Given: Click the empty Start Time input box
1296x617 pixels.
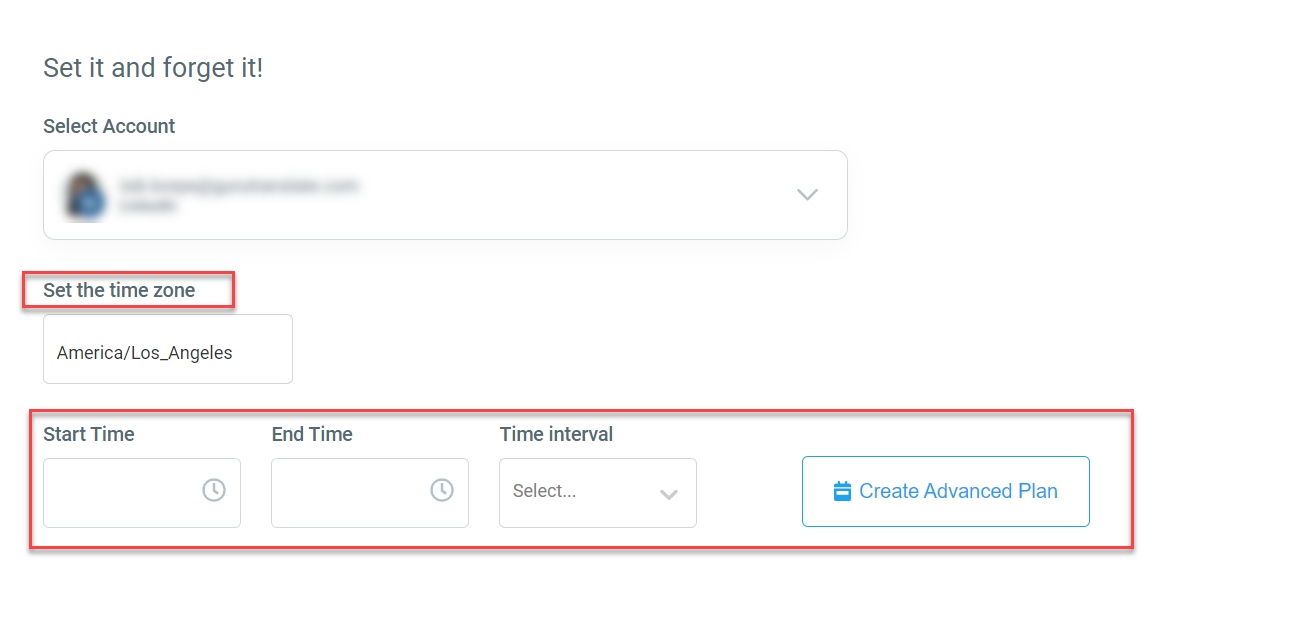Looking at the screenshot, I should pos(130,491).
